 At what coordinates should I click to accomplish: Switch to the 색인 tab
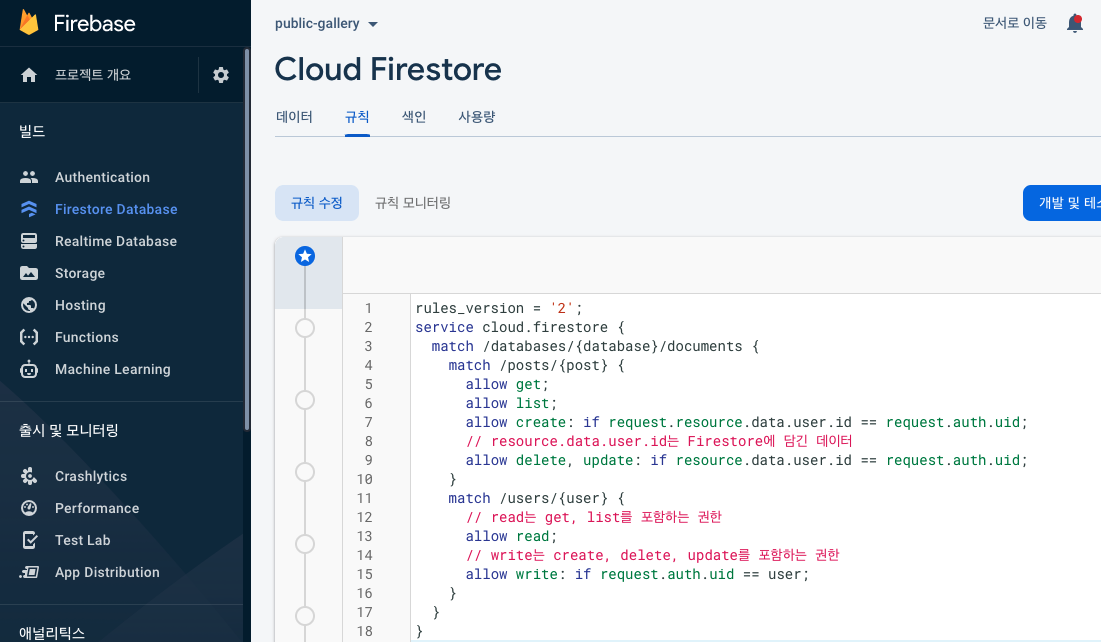[x=414, y=117]
